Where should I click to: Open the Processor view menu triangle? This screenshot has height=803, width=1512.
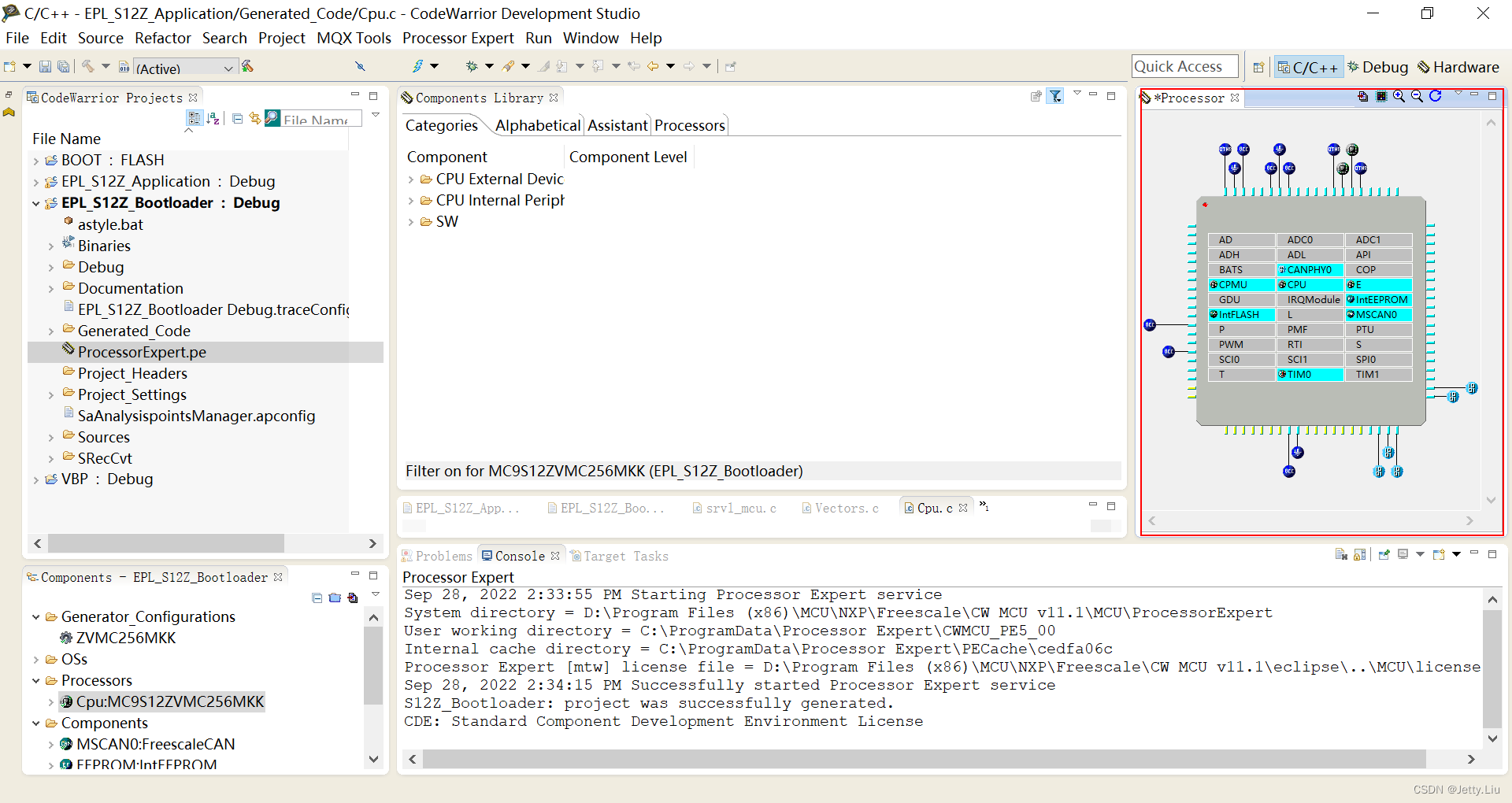click(x=1458, y=94)
